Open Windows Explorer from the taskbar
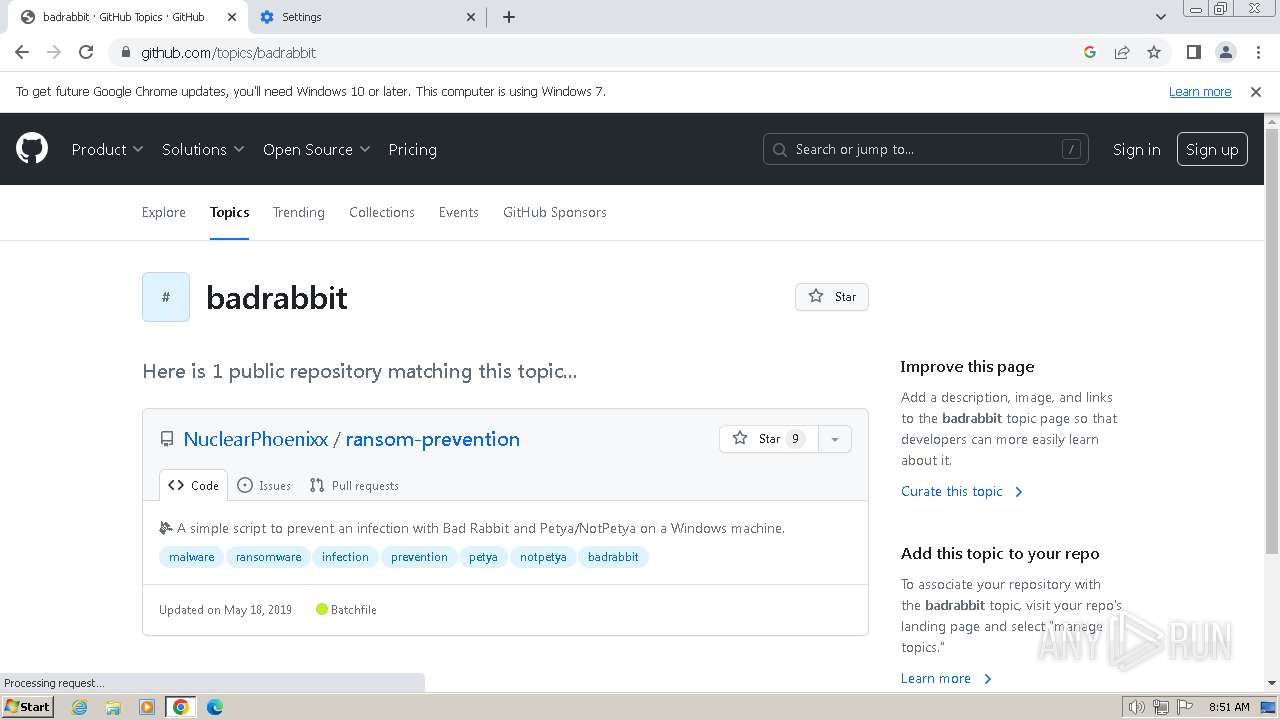Image resolution: width=1280 pixels, height=720 pixels. [113, 707]
